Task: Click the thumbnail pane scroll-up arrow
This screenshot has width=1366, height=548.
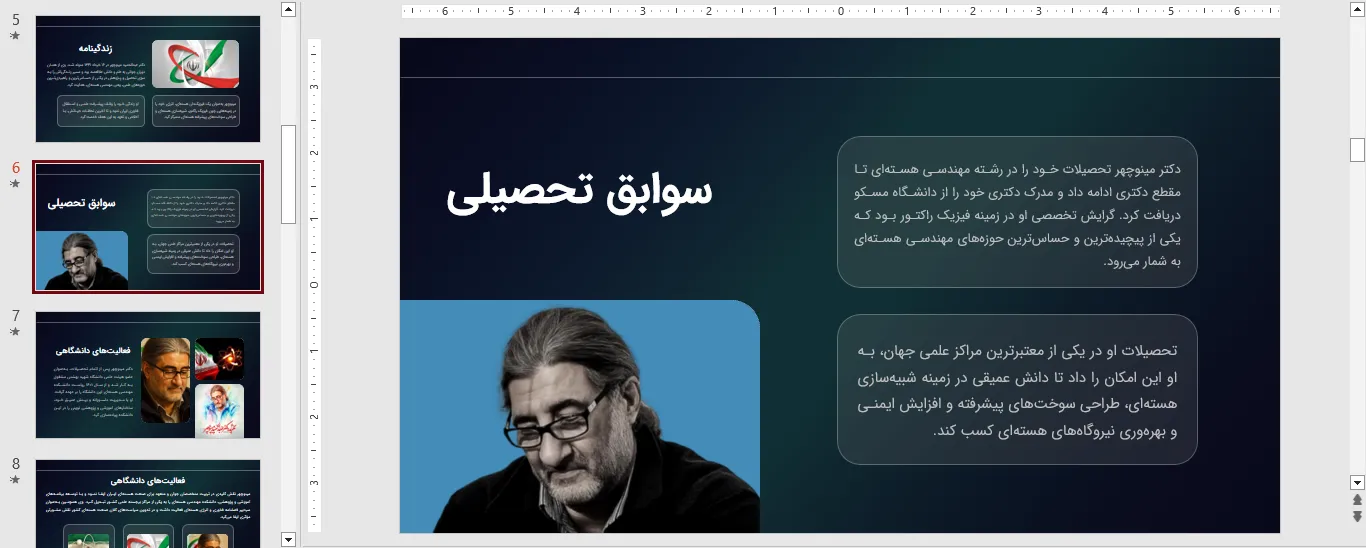Action: [x=289, y=9]
